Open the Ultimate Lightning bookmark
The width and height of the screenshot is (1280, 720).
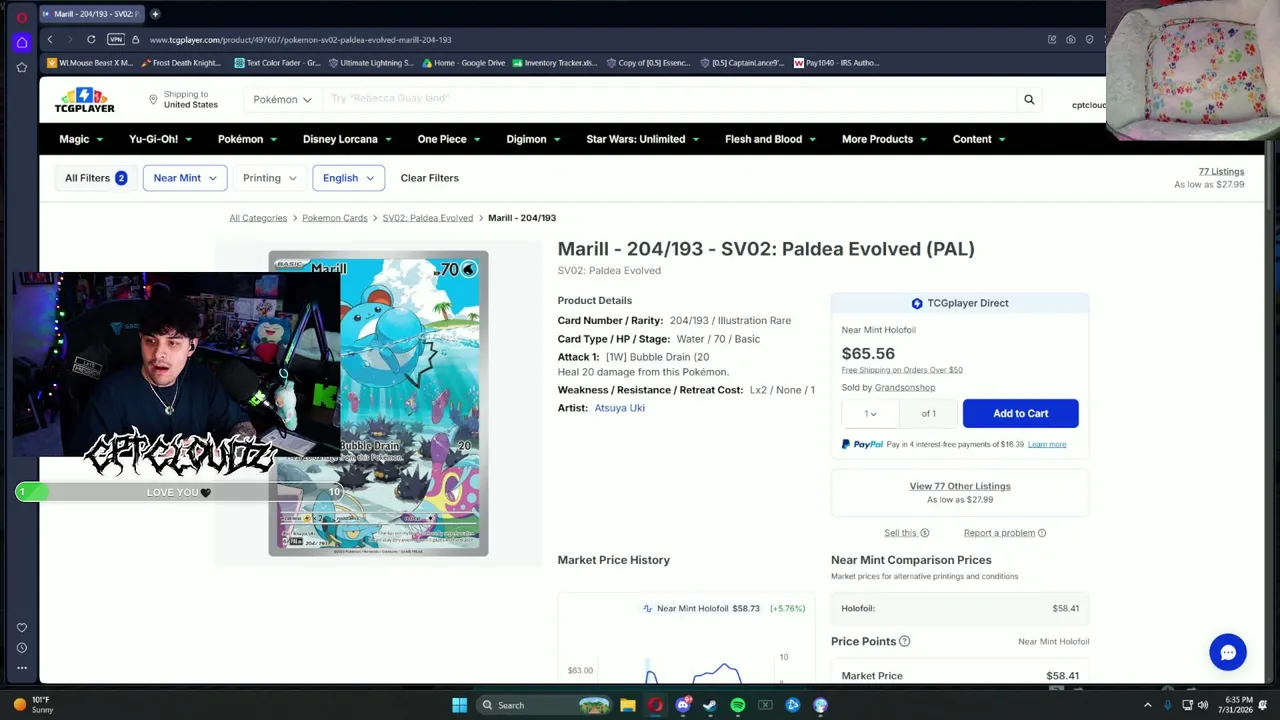[x=370, y=63]
